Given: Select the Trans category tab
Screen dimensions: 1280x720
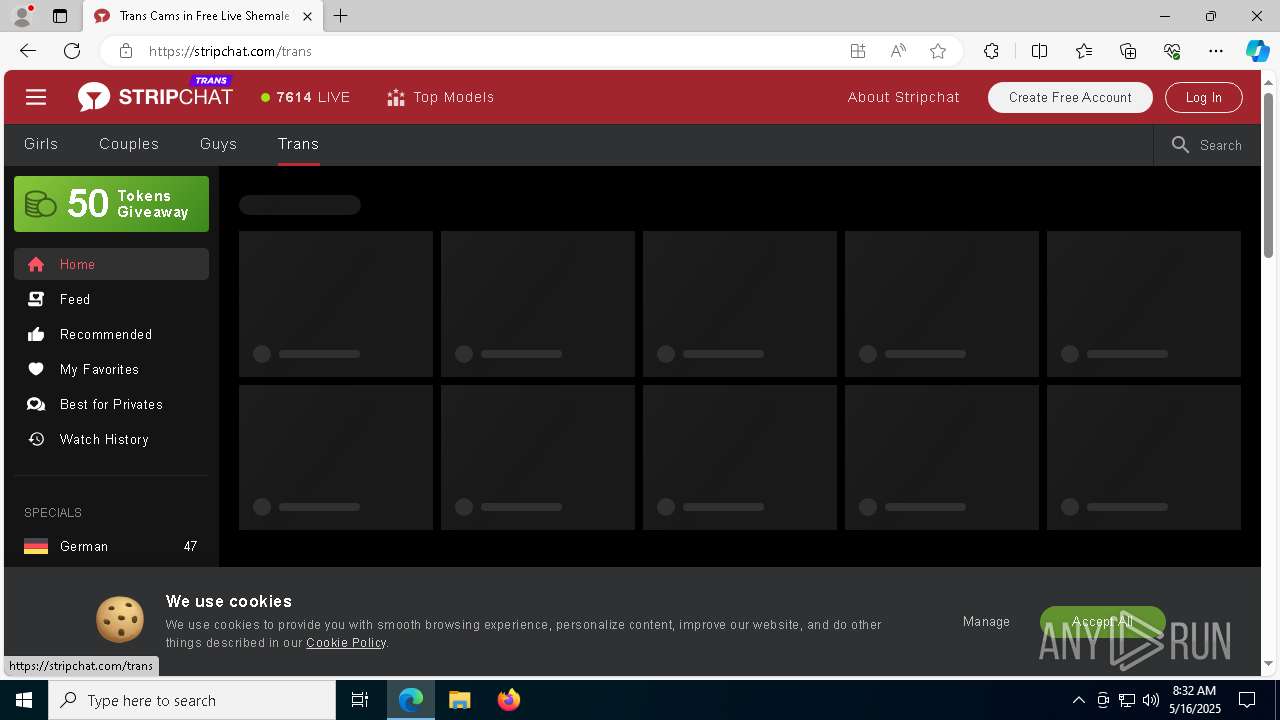Looking at the screenshot, I should [x=298, y=144].
